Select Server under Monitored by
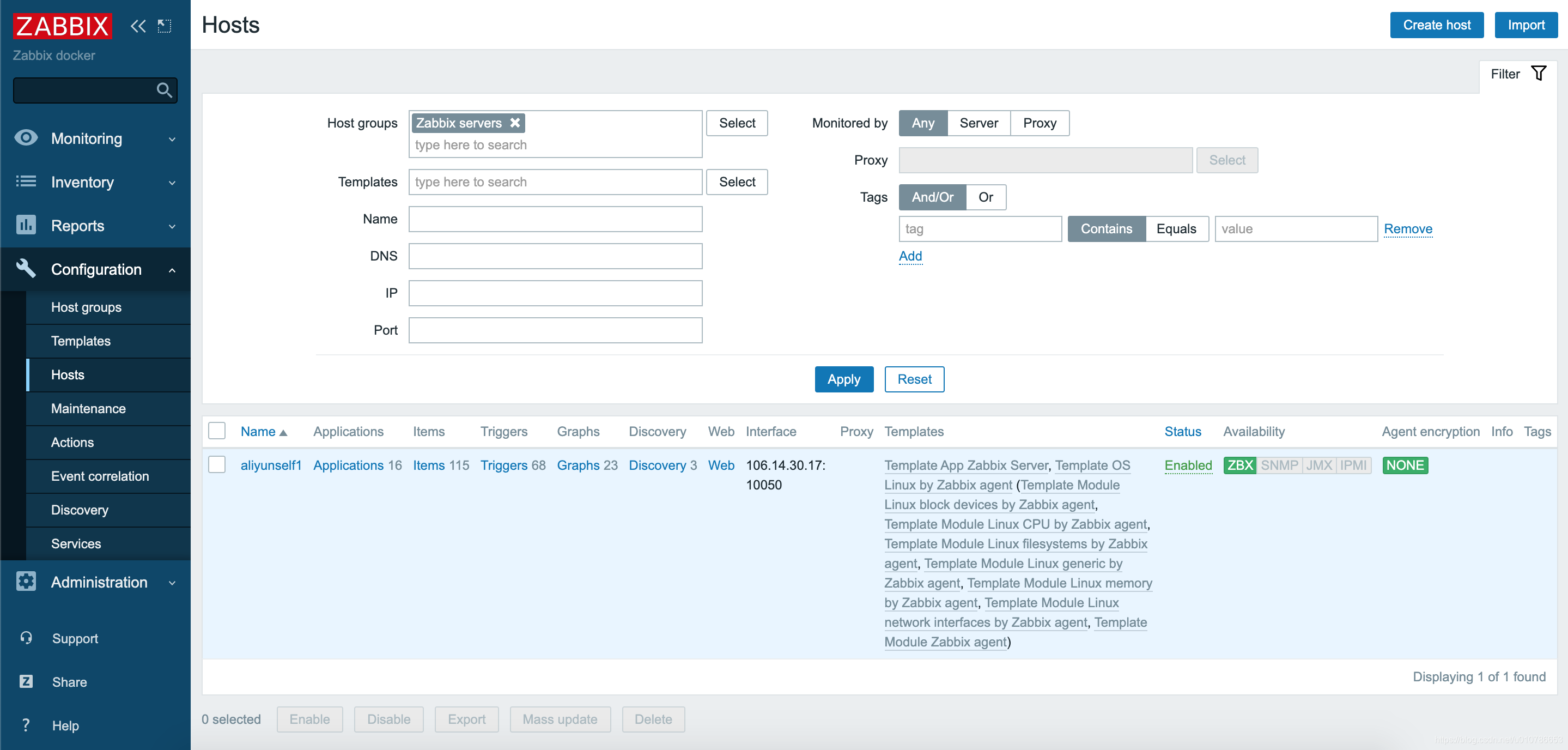Image resolution: width=1568 pixels, height=750 pixels. (978, 123)
